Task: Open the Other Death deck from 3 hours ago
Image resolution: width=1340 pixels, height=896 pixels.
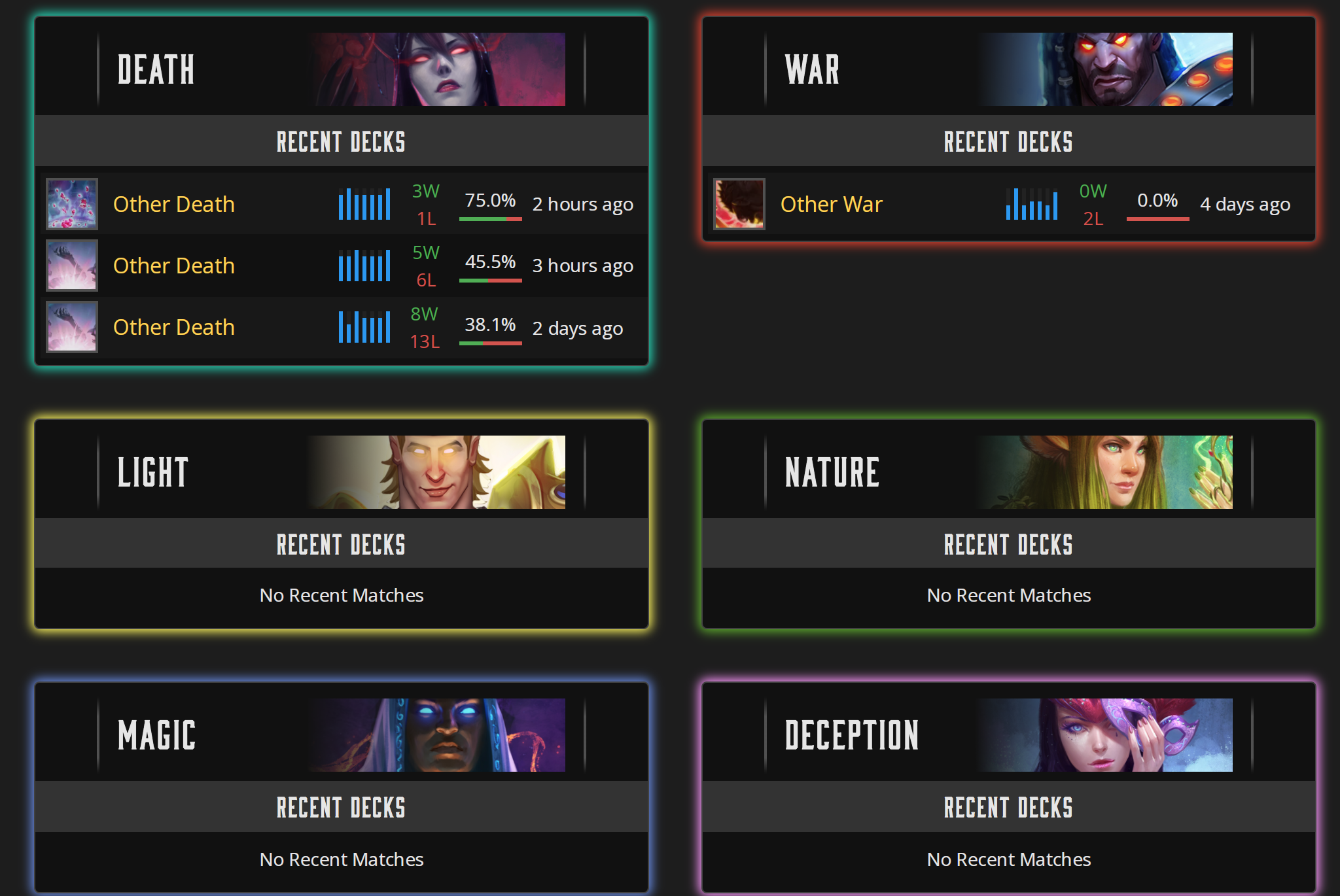Action: [173, 266]
